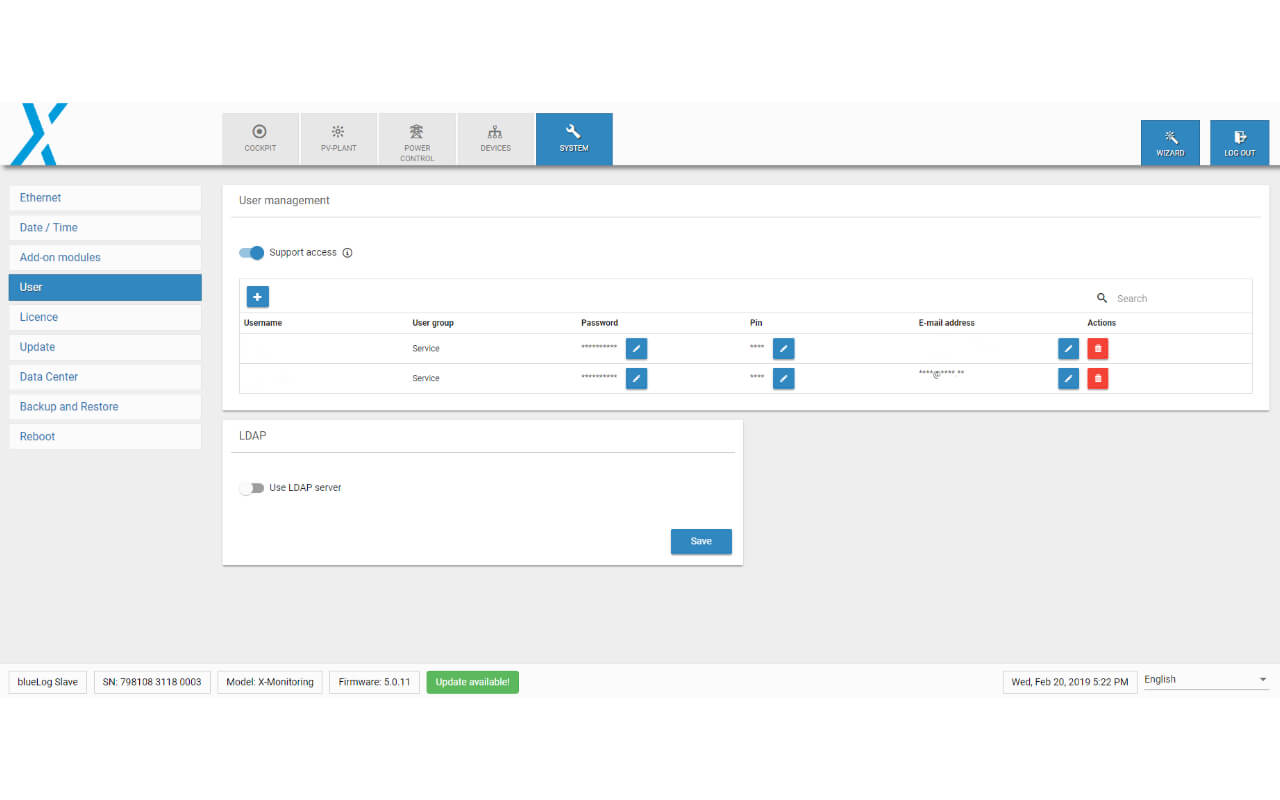
Task: Edit the second user's account details
Action: pyautogui.click(x=1068, y=379)
